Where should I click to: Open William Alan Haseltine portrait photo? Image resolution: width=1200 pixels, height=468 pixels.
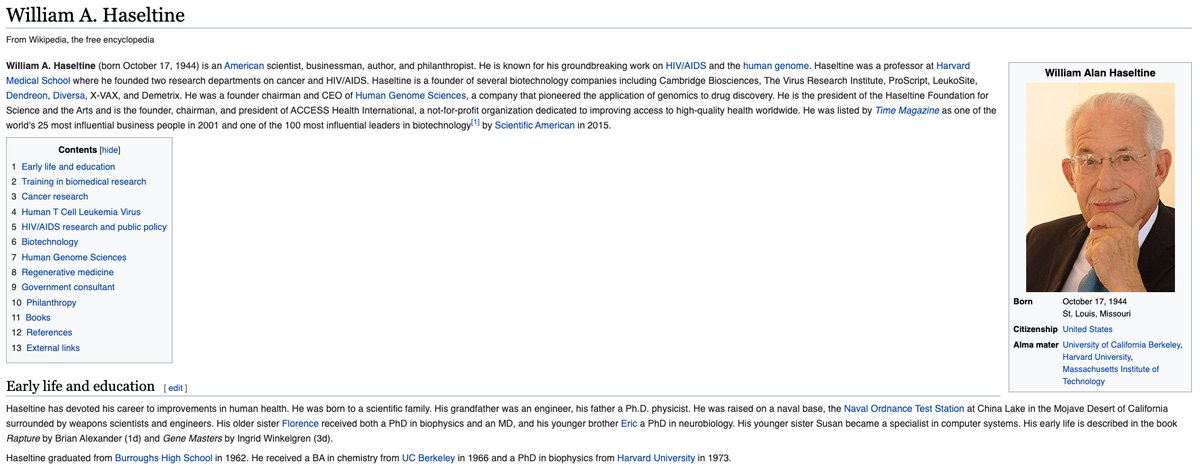click(x=1100, y=189)
